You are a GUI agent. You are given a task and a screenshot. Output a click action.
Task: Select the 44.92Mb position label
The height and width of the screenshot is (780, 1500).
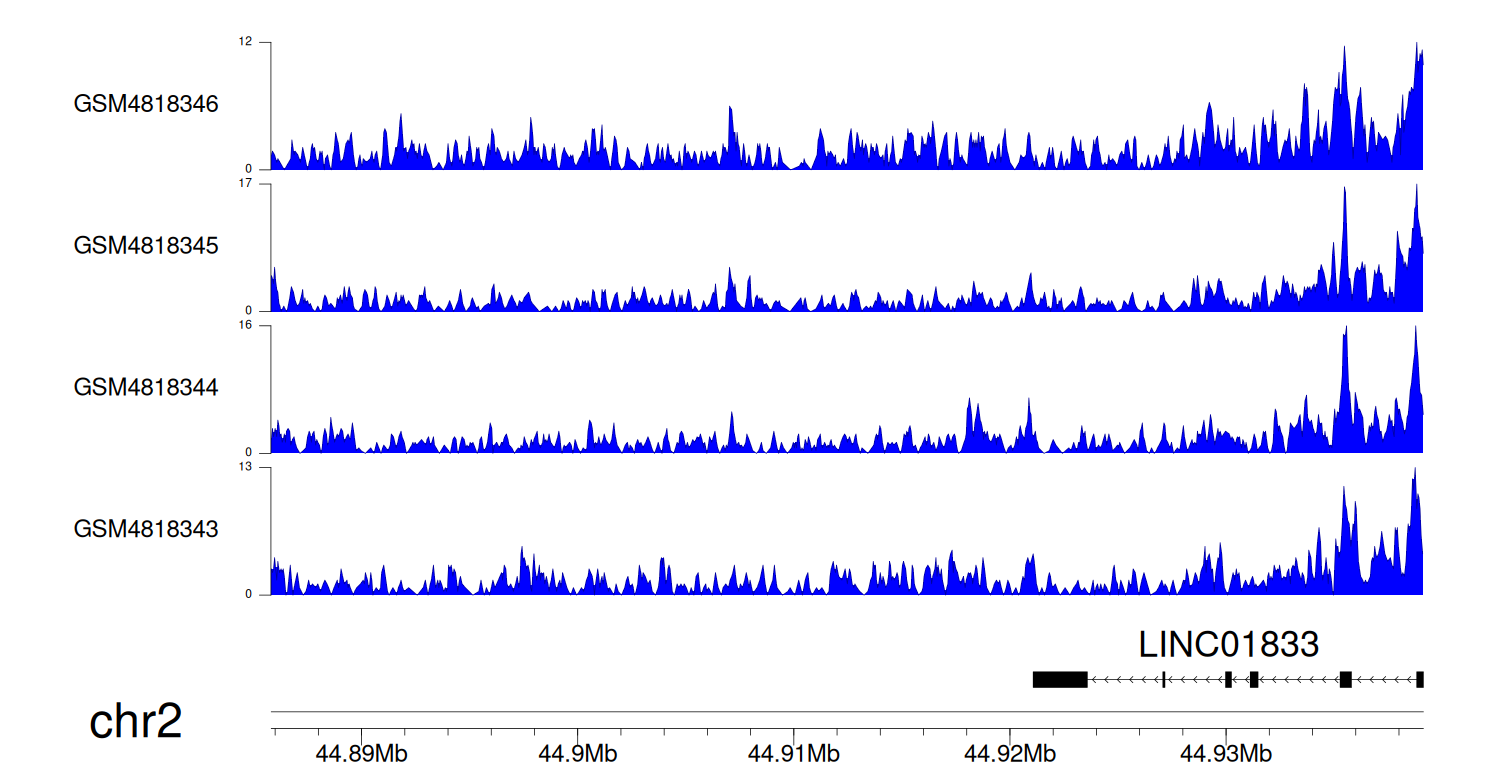[x=1010, y=753]
